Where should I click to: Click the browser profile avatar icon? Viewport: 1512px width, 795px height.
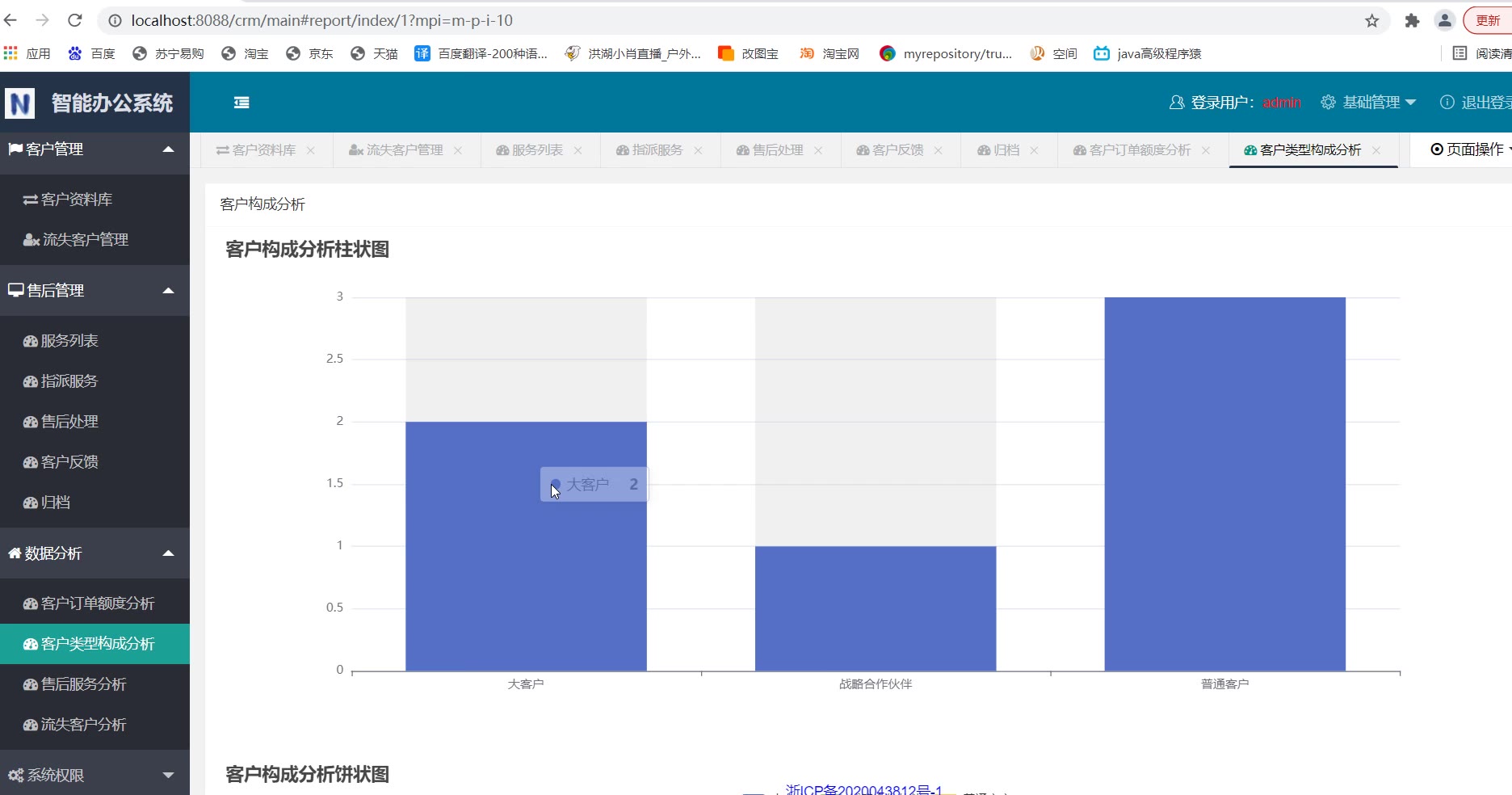[x=1444, y=21]
